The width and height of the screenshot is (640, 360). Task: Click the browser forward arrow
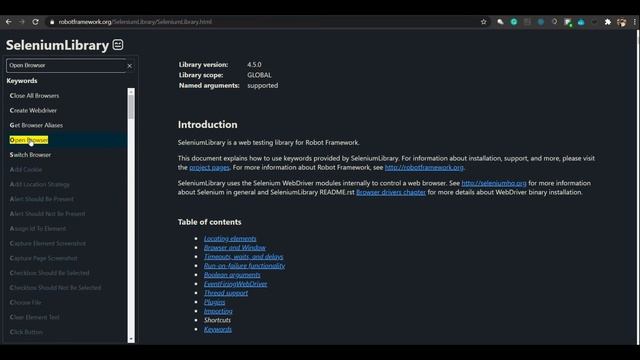coord(22,22)
